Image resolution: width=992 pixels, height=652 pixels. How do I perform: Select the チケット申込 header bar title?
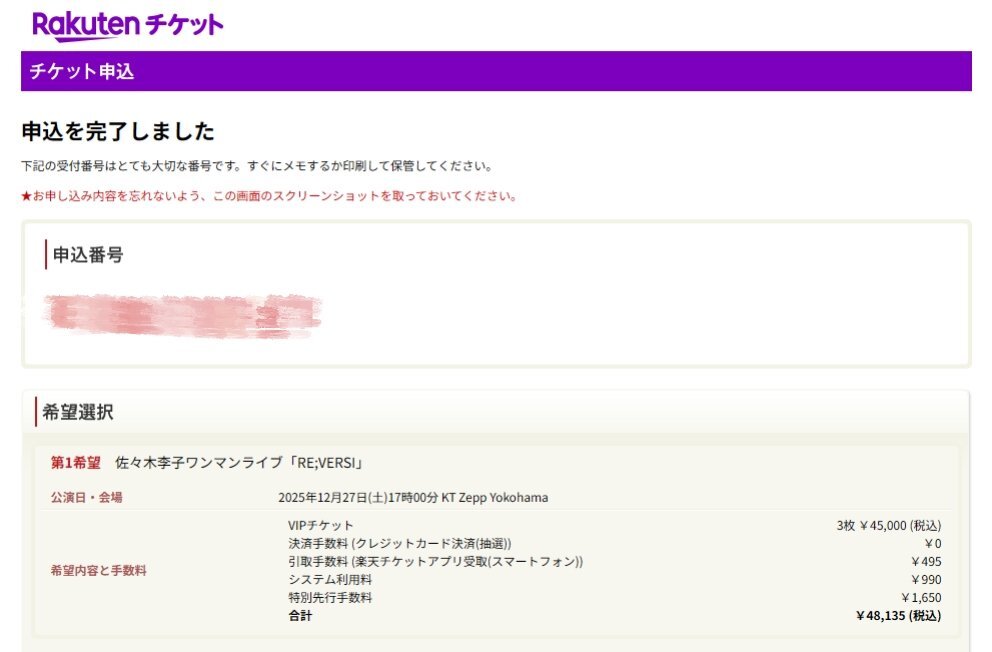point(82,71)
